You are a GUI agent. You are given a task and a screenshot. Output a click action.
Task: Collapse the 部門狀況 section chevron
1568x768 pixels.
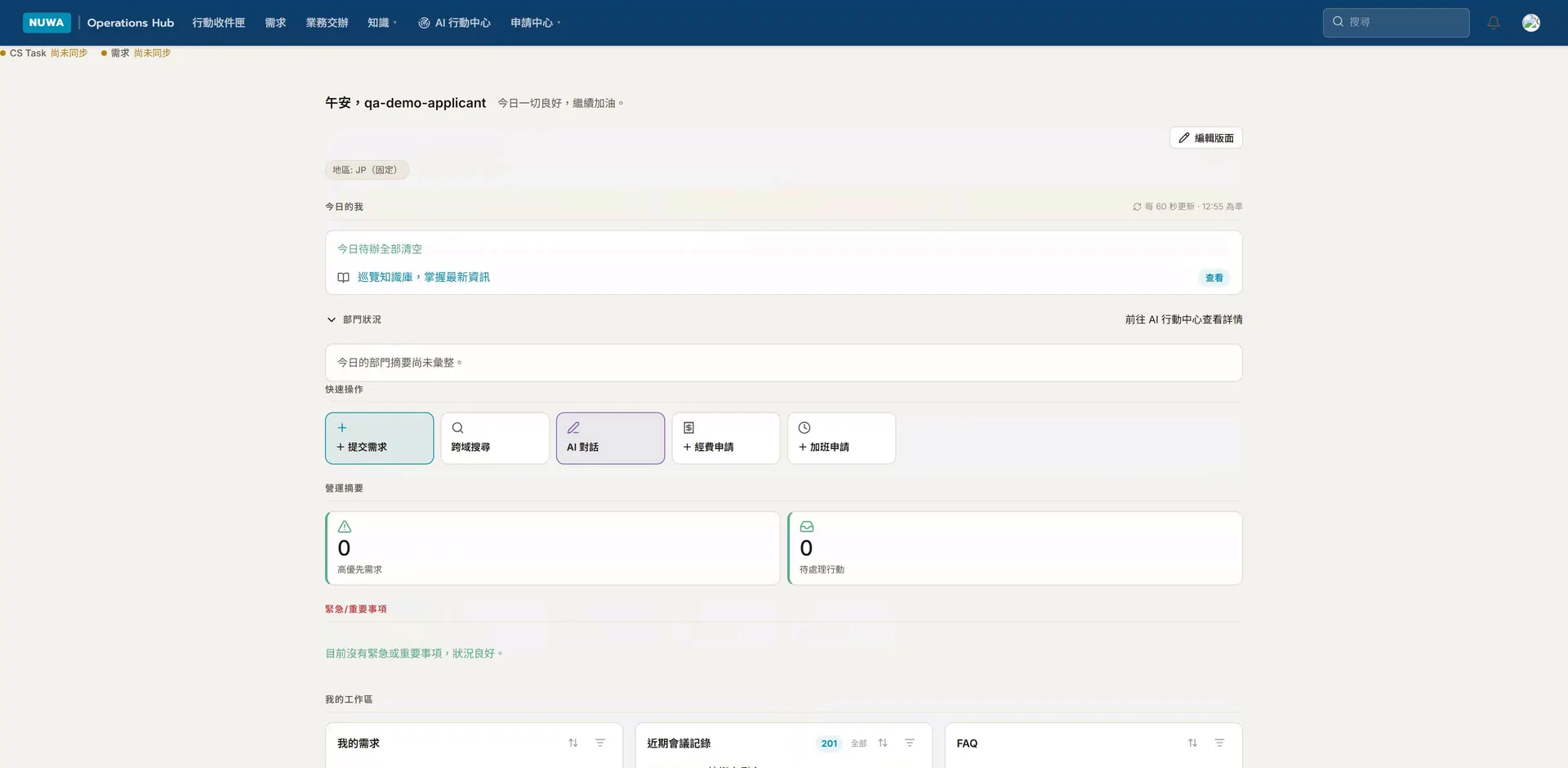[331, 319]
